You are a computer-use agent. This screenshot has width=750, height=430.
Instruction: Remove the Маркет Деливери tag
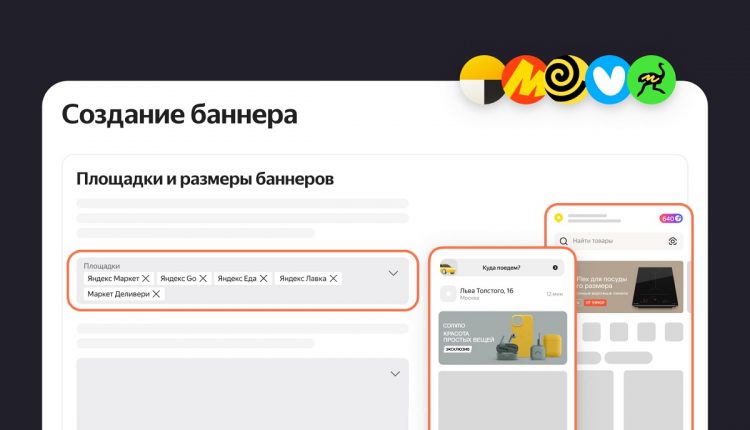pos(156,294)
